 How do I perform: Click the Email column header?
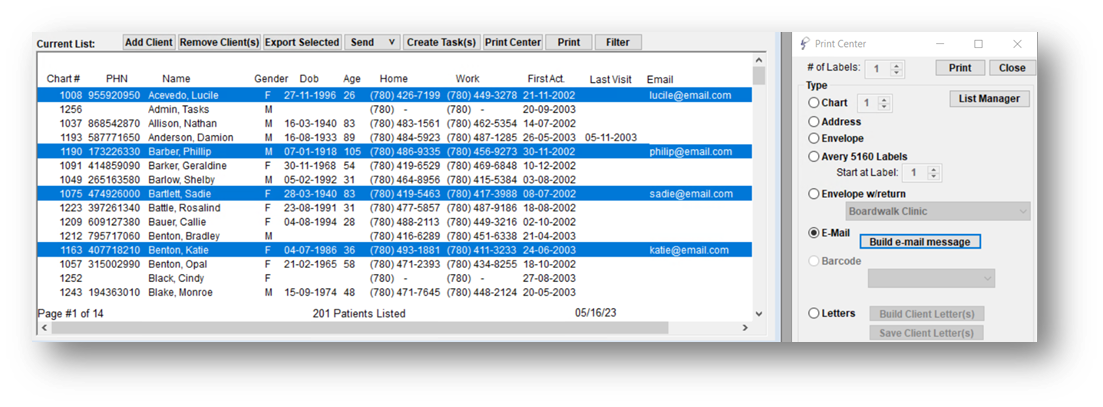coord(660,79)
